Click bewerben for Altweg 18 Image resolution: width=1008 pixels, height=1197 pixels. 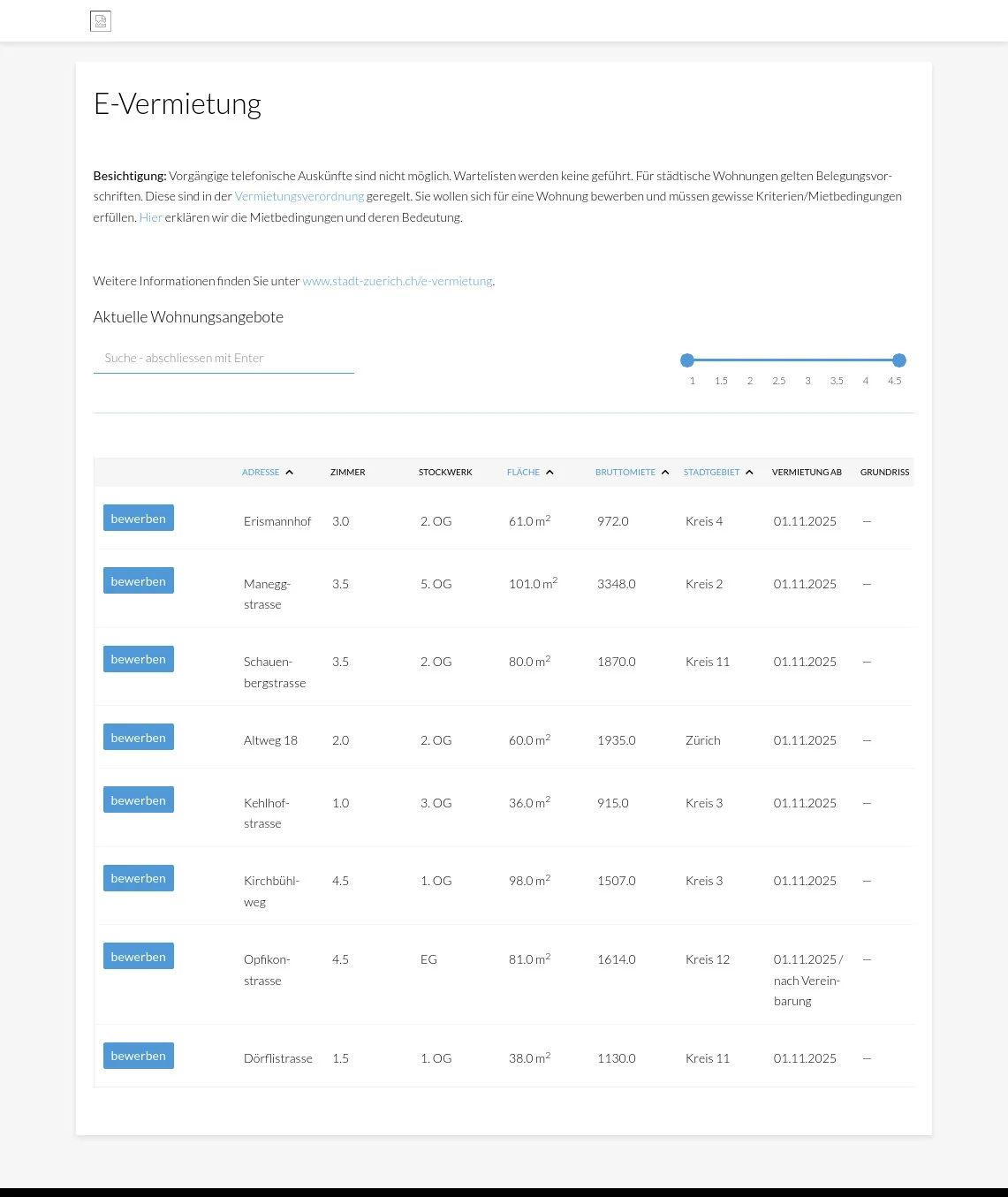coord(139,738)
